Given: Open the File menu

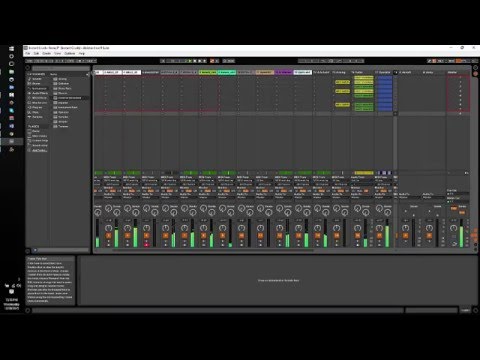Looking at the screenshot, I should tap(28, 53).
